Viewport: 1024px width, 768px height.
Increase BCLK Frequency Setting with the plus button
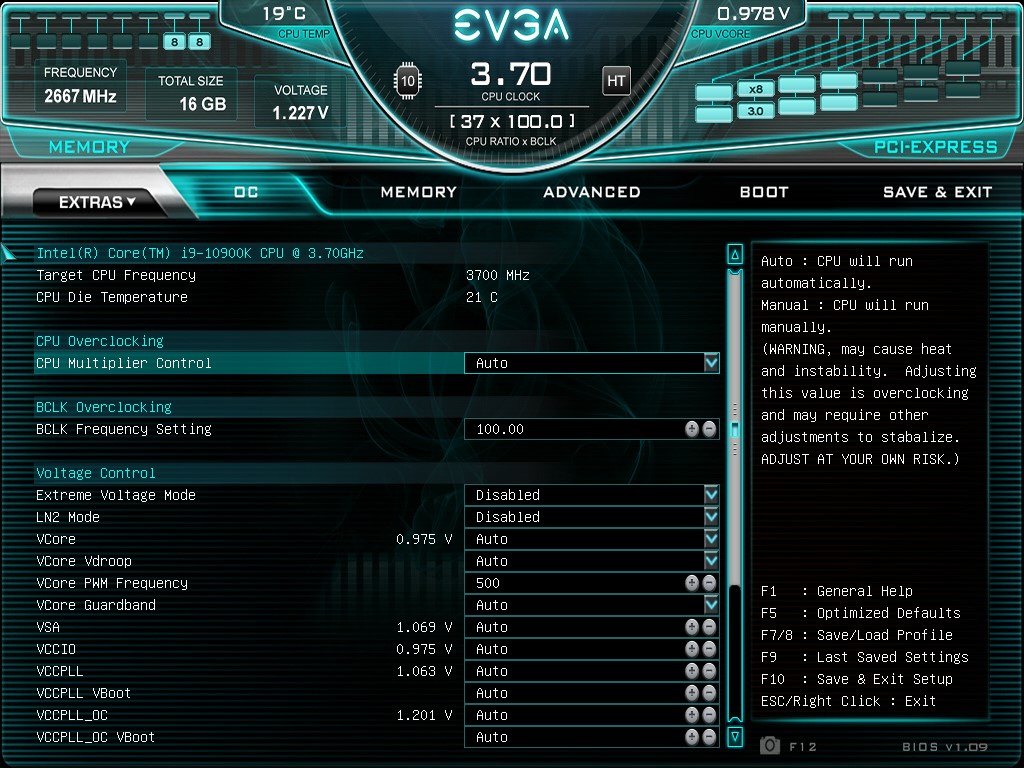(x=692, y=429)
